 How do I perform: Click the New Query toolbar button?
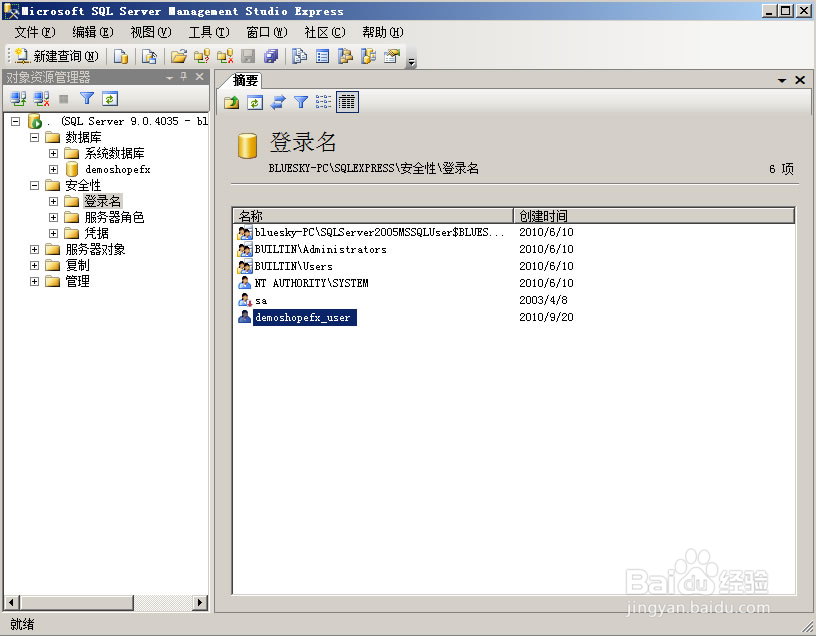pos(57,56)
